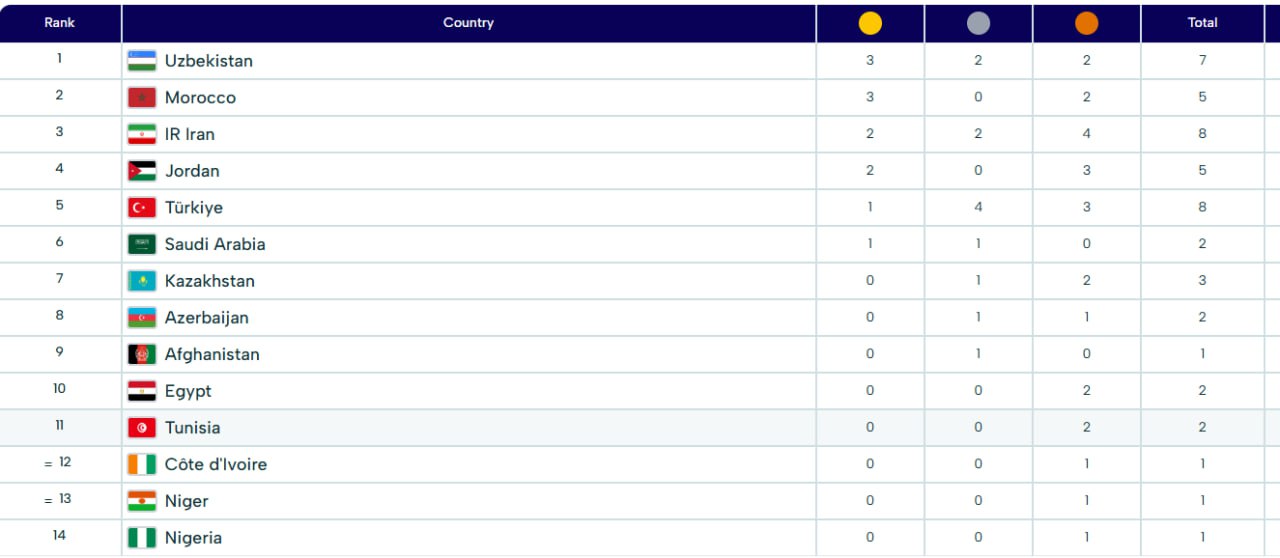The height and width of the screenshot is (558, 1280).
Task: Click the Kazakhstan flag icon
Action: [x=142, y=281]
